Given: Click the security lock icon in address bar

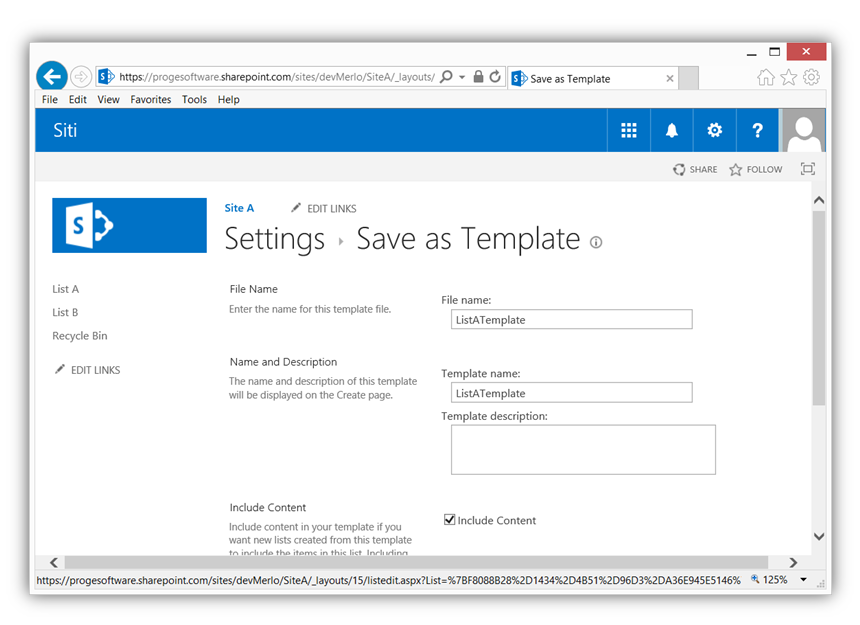Looking at the screenshot, I should [x=477, y=78].
